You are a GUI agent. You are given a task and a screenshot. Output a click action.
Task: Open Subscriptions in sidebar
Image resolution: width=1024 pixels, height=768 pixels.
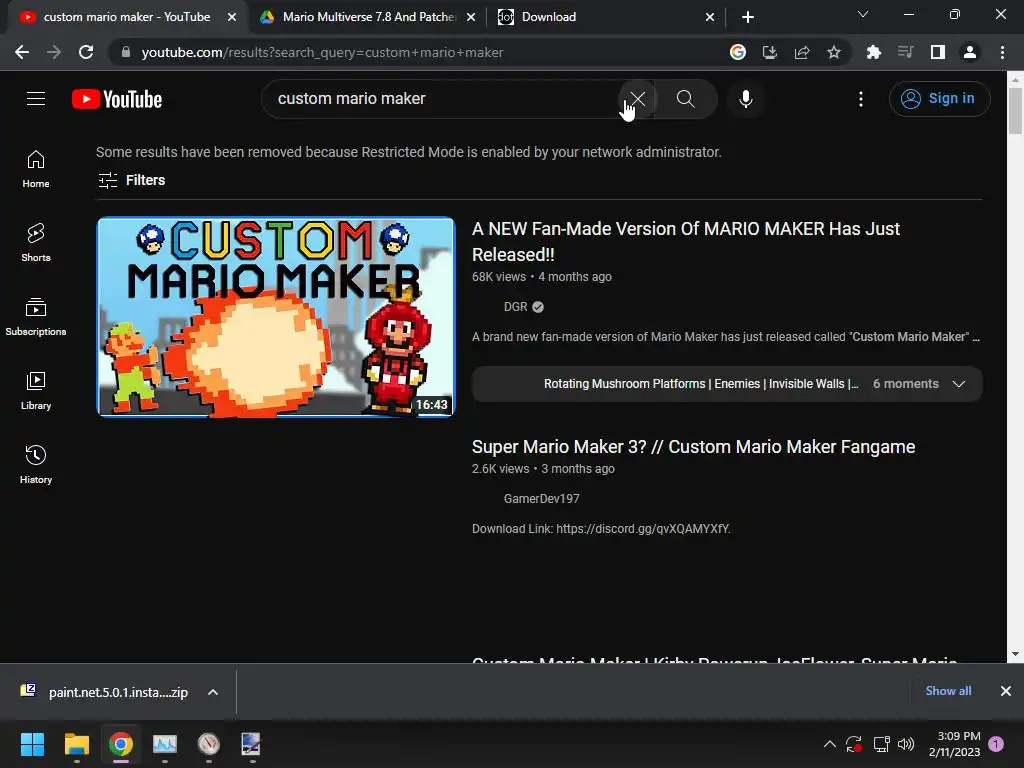[36, 317]
